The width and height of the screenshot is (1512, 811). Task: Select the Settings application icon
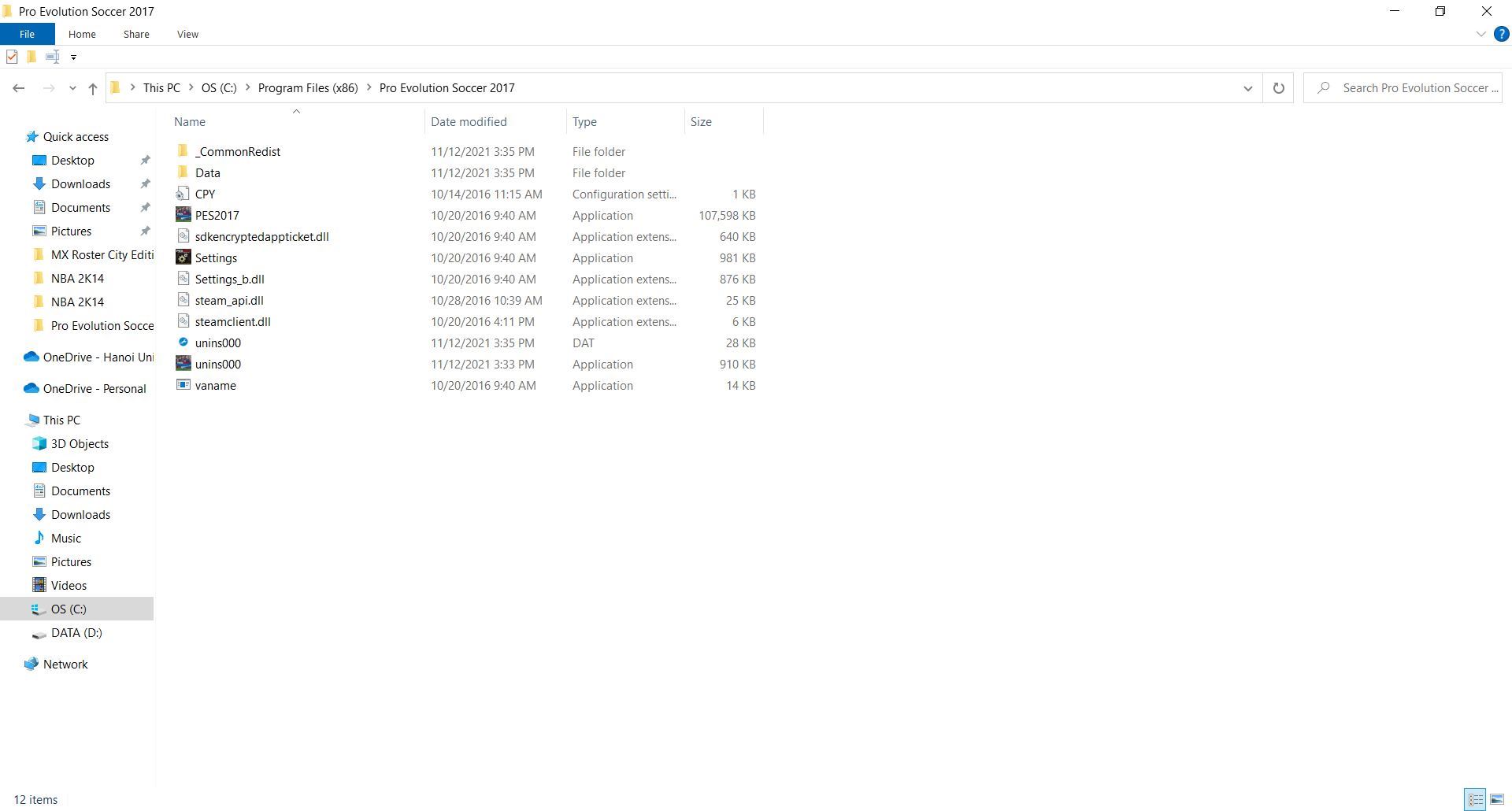(183, 257)
